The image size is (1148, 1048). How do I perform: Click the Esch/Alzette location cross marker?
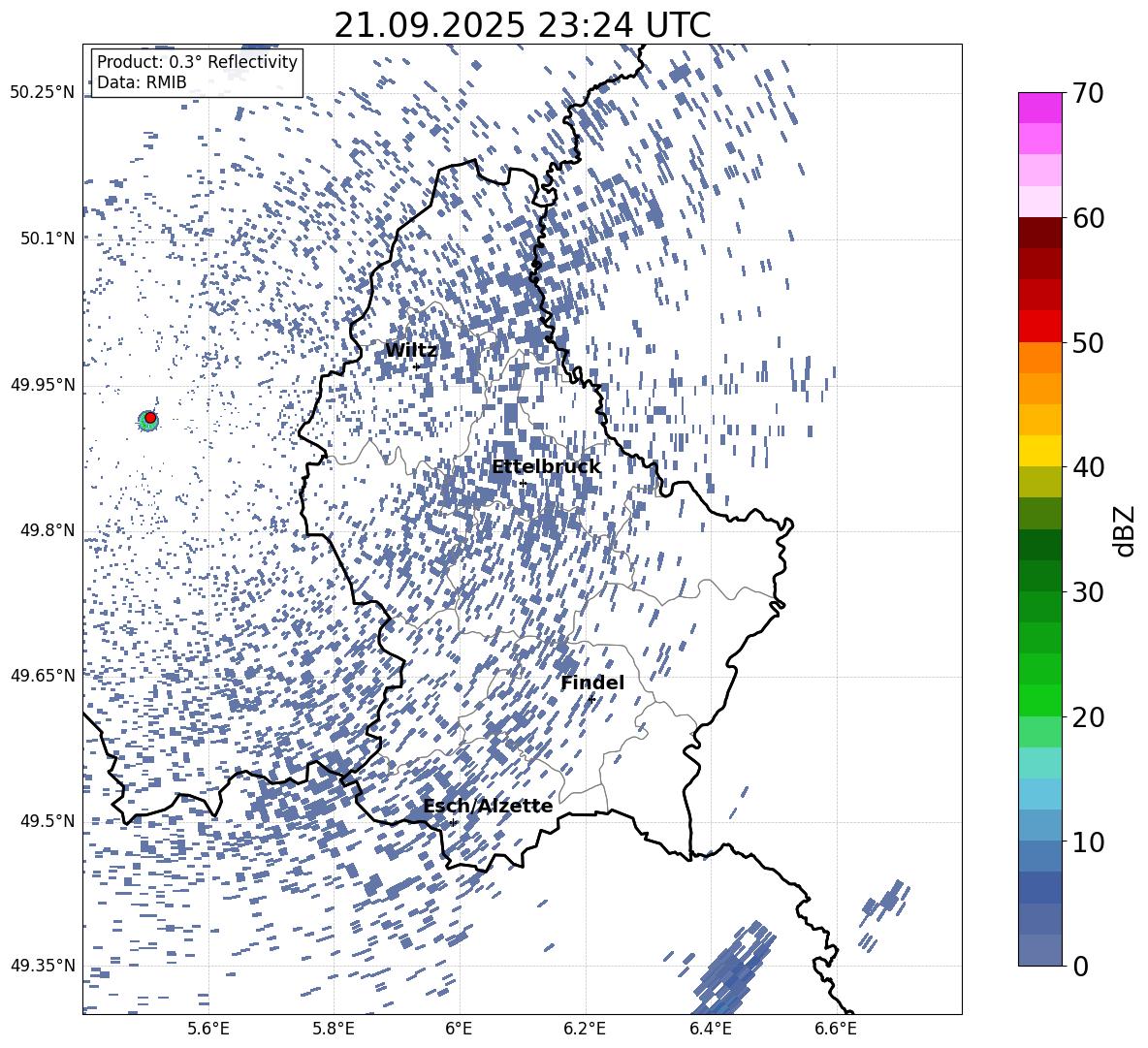(453, 822)
